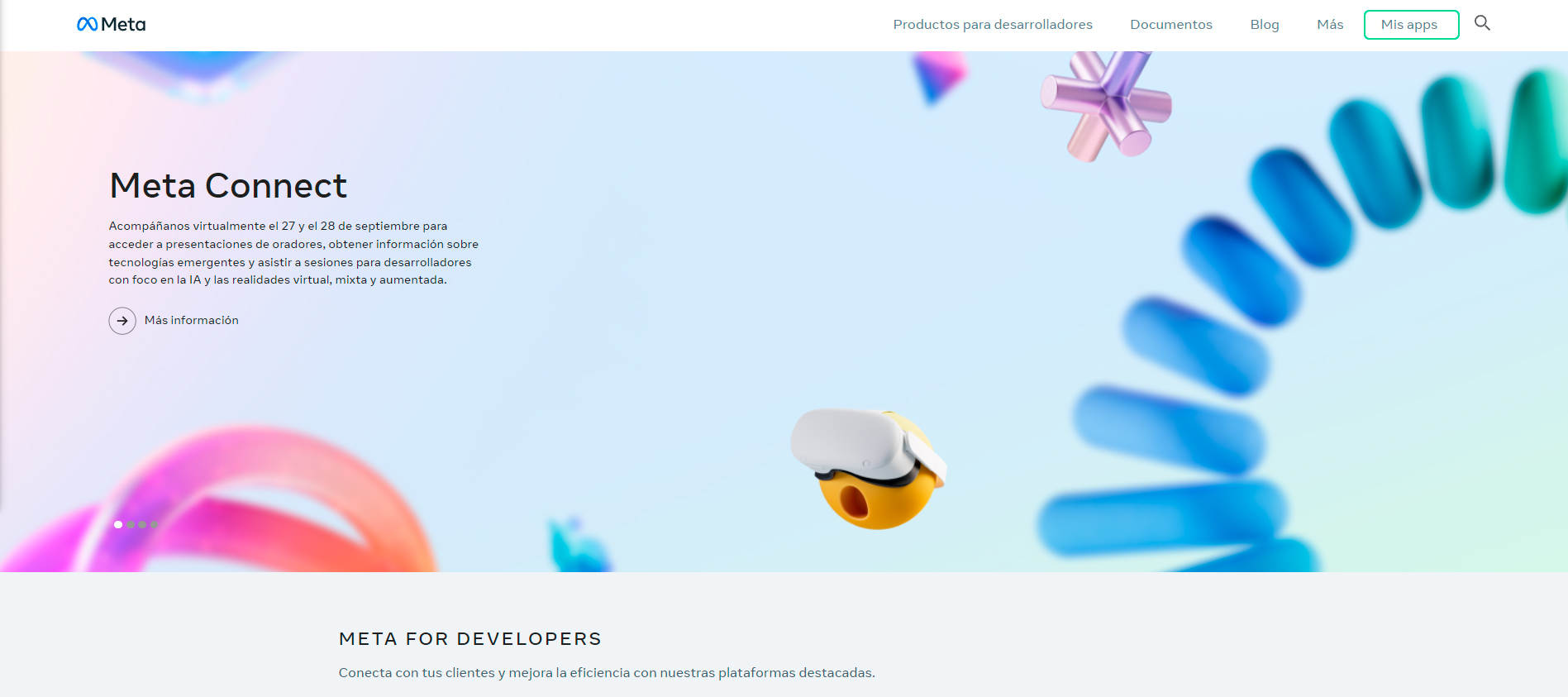Click the Meta infinity logo
Image resolution: width=1568 pixels, height=697 pixels.
(x=87, y=25)
